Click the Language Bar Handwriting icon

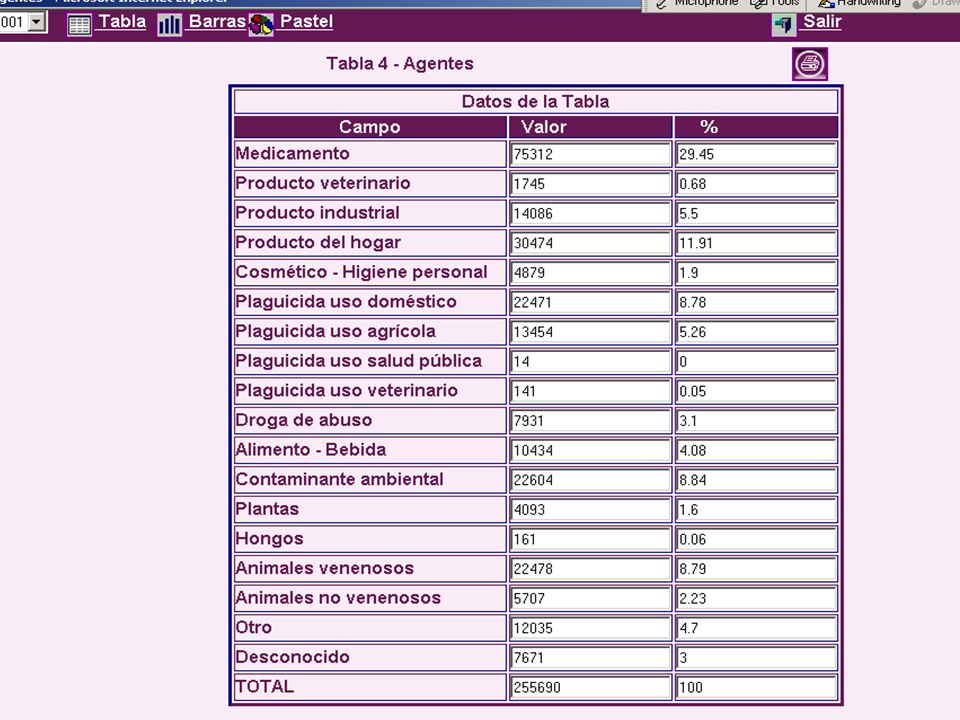click(x=826, y=4)
